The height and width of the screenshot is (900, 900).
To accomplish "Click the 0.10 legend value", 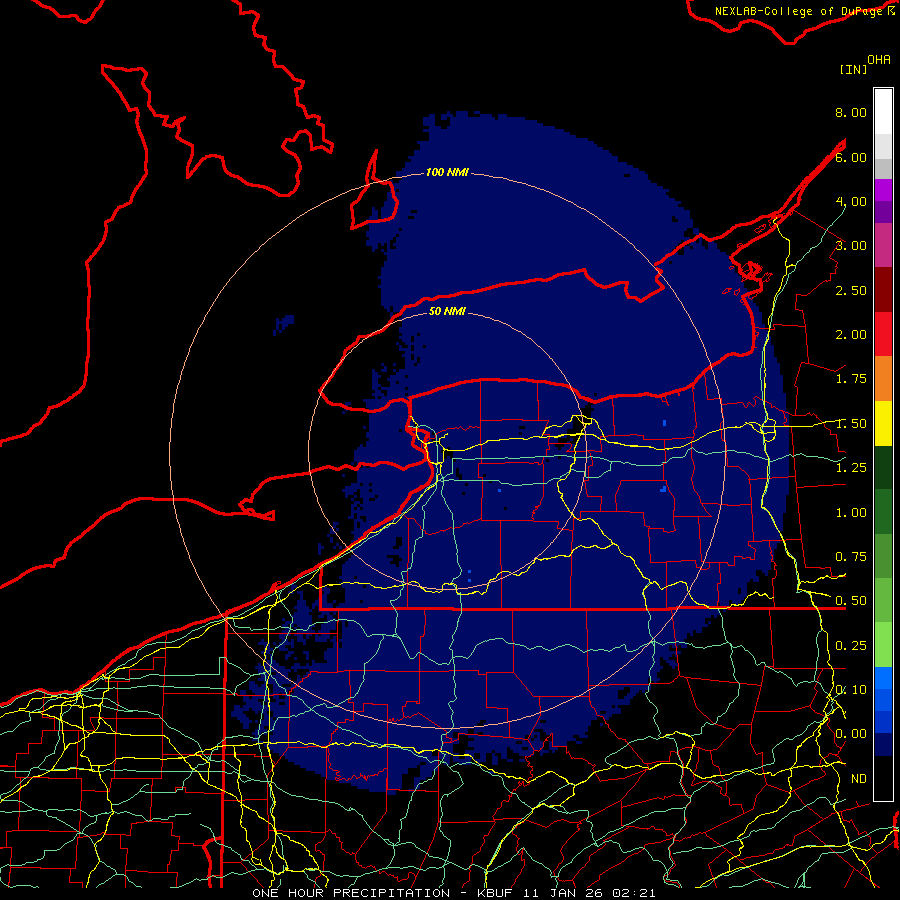I will pos(851,690).
